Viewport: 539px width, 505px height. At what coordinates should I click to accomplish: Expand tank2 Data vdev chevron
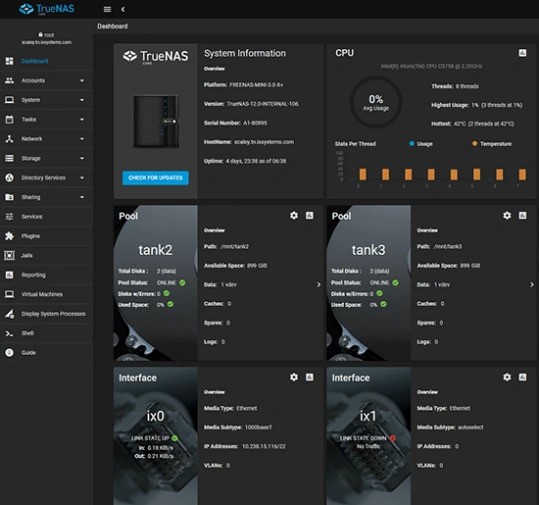tap(319, 285)
